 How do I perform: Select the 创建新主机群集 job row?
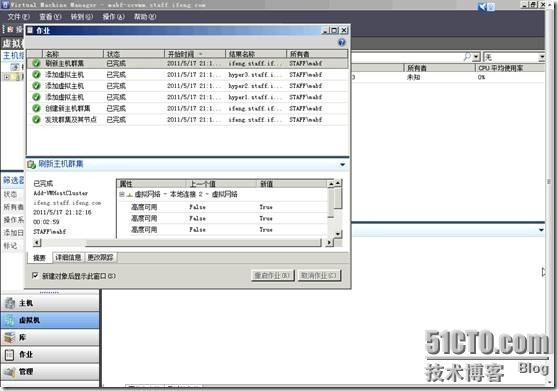pyautogui.click(x=188, y=108)
